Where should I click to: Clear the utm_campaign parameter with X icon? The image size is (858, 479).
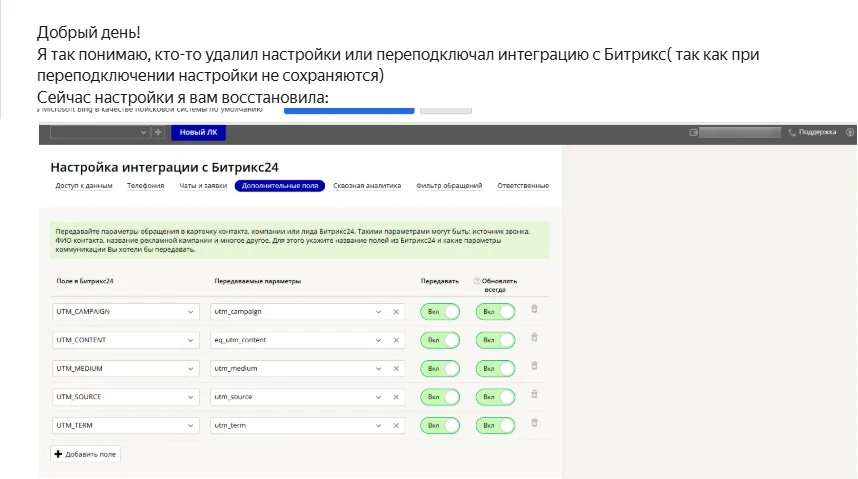click(x=396, y=312)
